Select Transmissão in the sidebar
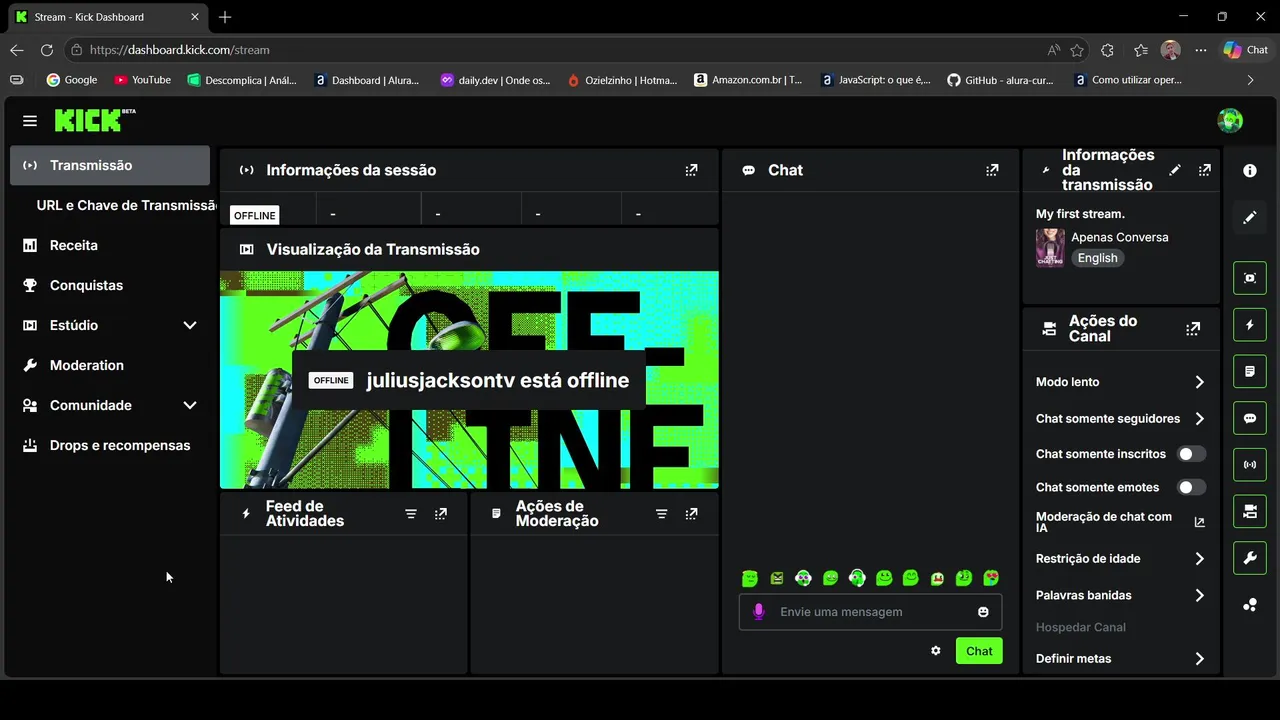This screenshot has width=1280, height=720. coord(110,165)
